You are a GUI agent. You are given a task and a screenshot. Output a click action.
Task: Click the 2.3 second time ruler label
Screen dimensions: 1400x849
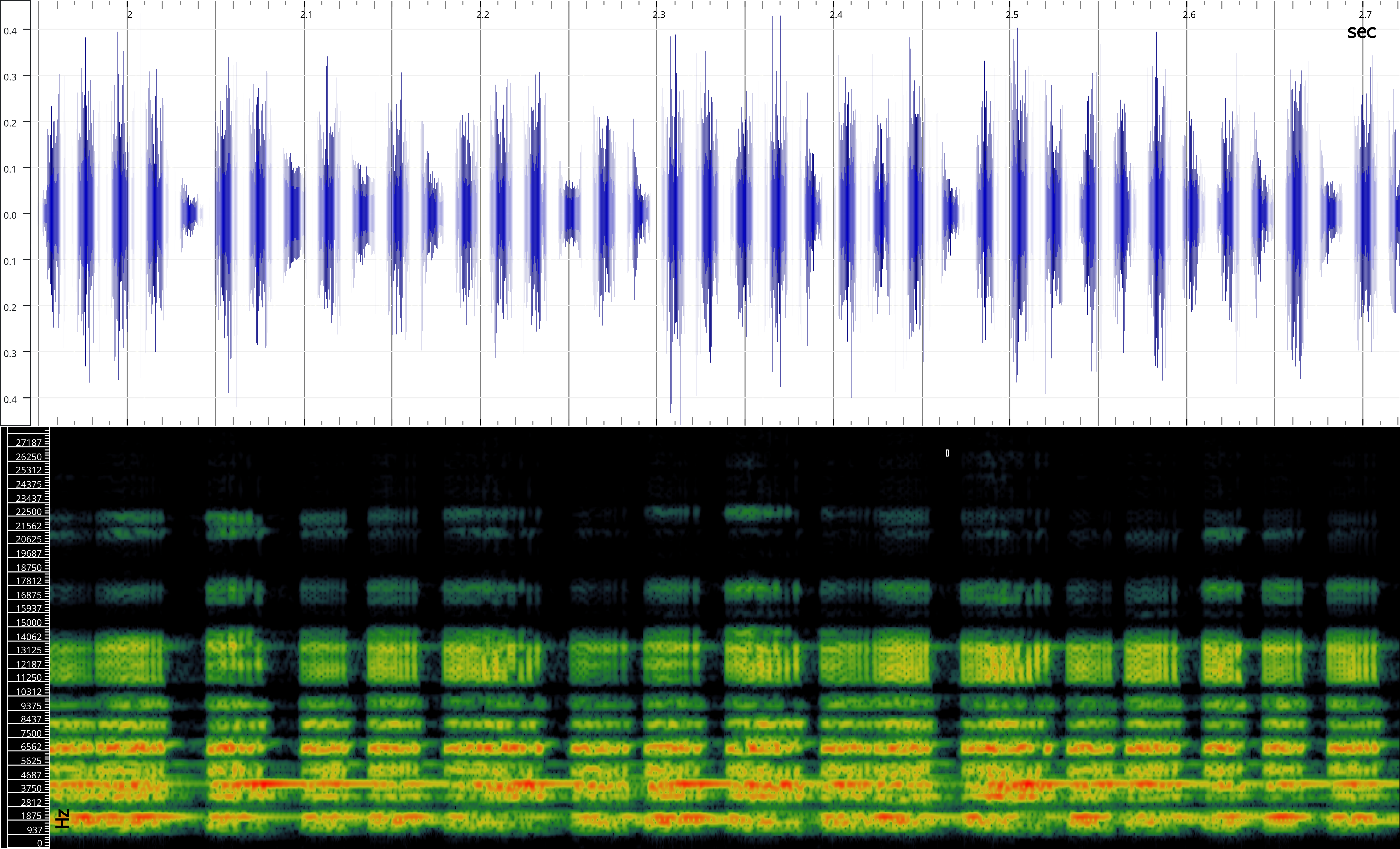tap(659, 15)
